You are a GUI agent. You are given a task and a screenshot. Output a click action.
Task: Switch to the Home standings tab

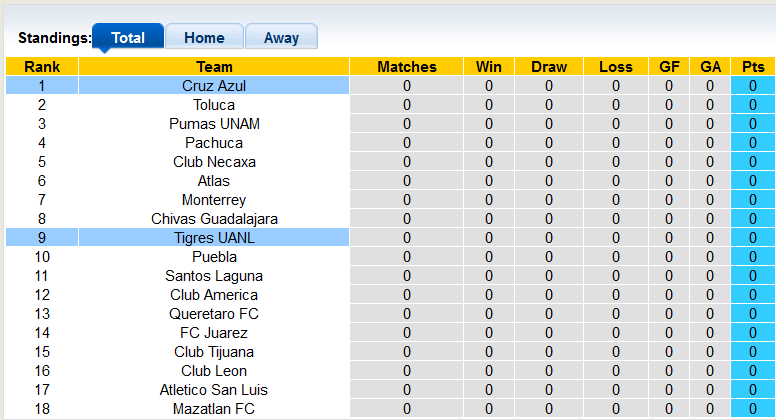[204, 37]
